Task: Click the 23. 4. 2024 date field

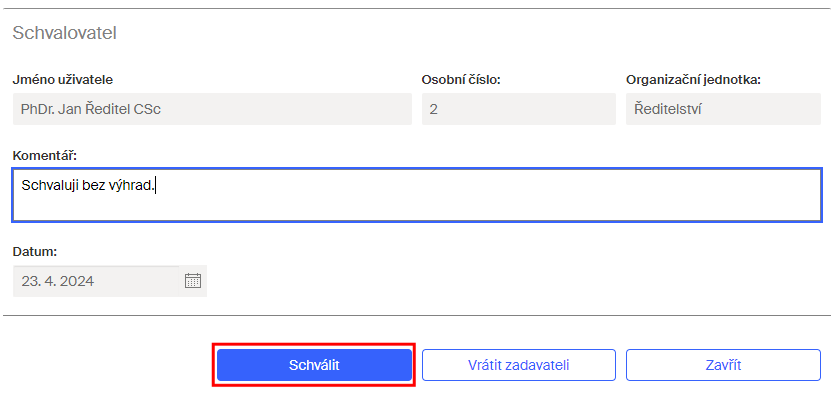Action: click(96, 281)
